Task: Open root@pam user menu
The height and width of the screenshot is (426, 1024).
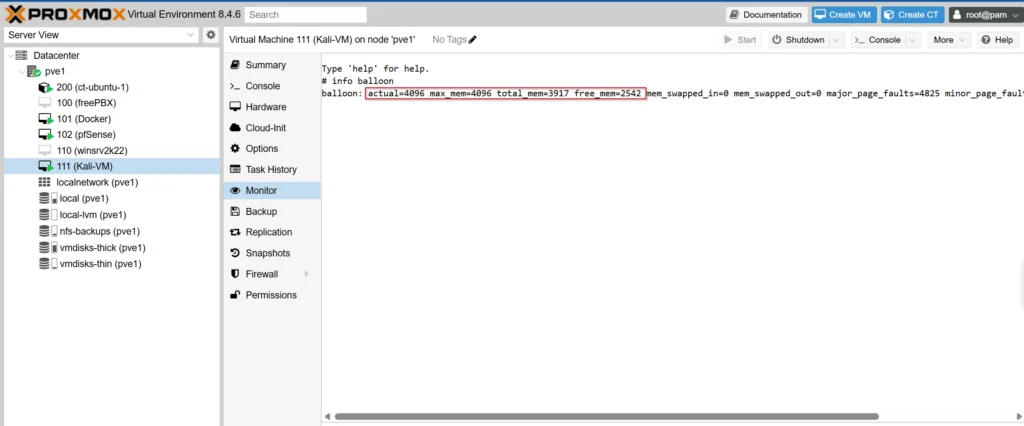Action: coord(984,14)
